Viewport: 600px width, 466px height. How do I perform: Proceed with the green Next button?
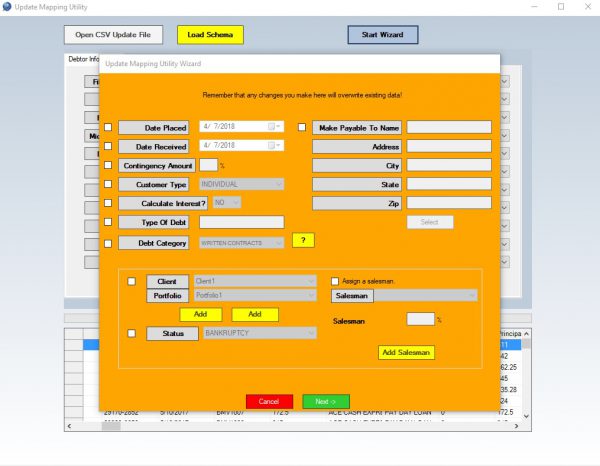[326, 401]
